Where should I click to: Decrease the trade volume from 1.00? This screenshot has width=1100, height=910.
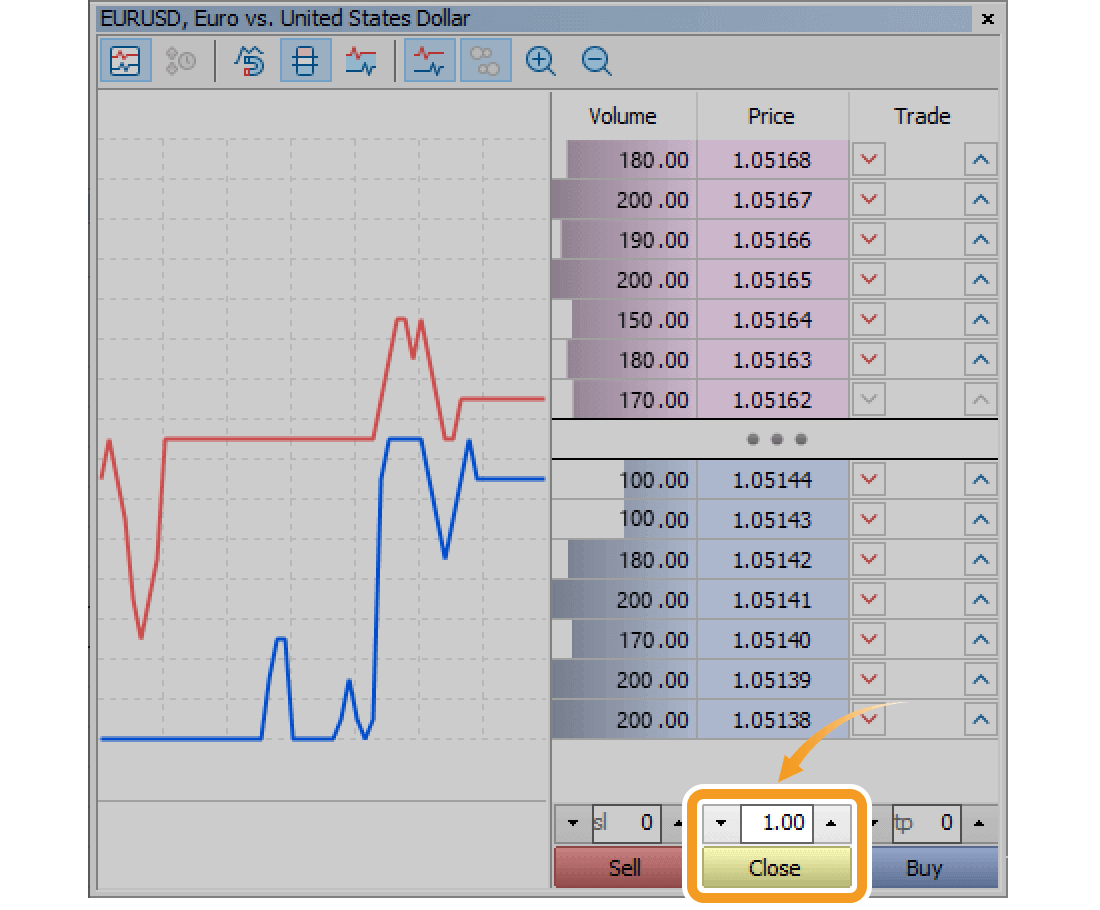pos(721,824)
